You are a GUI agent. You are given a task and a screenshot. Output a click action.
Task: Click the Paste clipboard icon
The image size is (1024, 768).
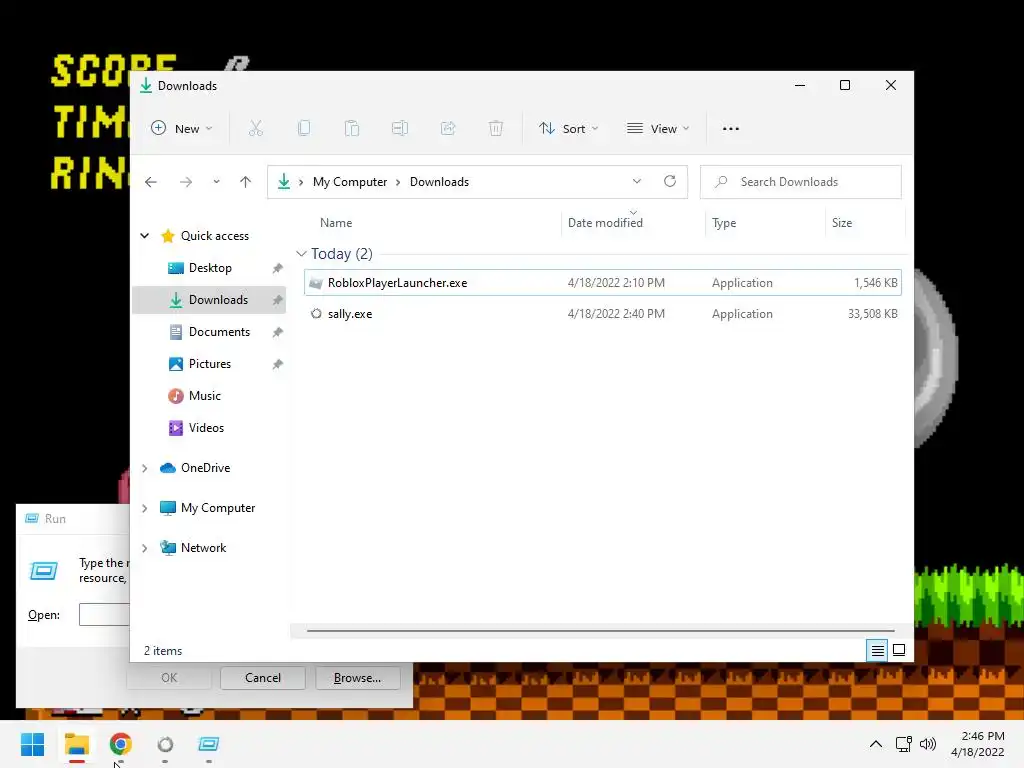pos(352,129)
